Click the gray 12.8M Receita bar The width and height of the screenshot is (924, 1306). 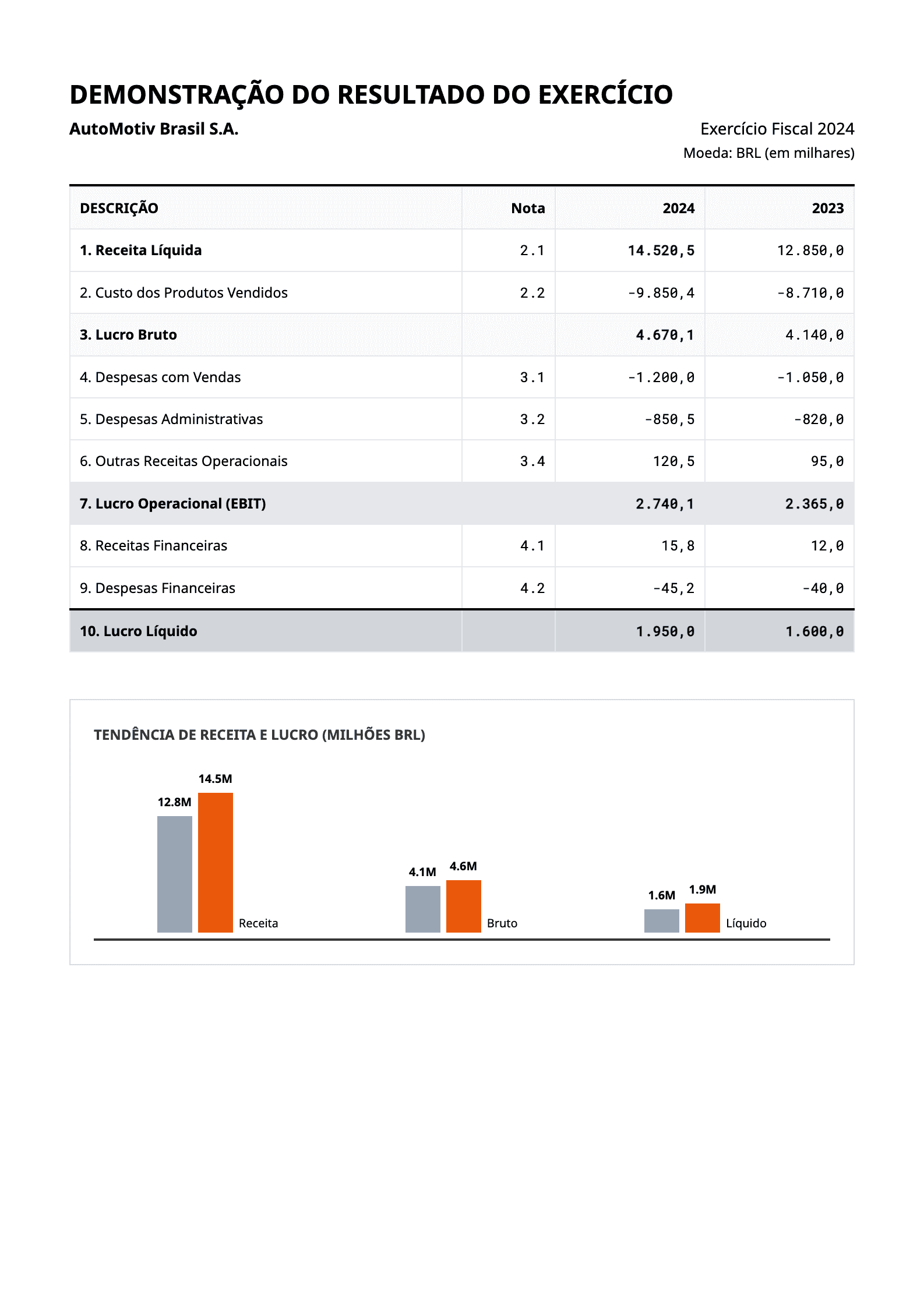[x=175, y=874]
